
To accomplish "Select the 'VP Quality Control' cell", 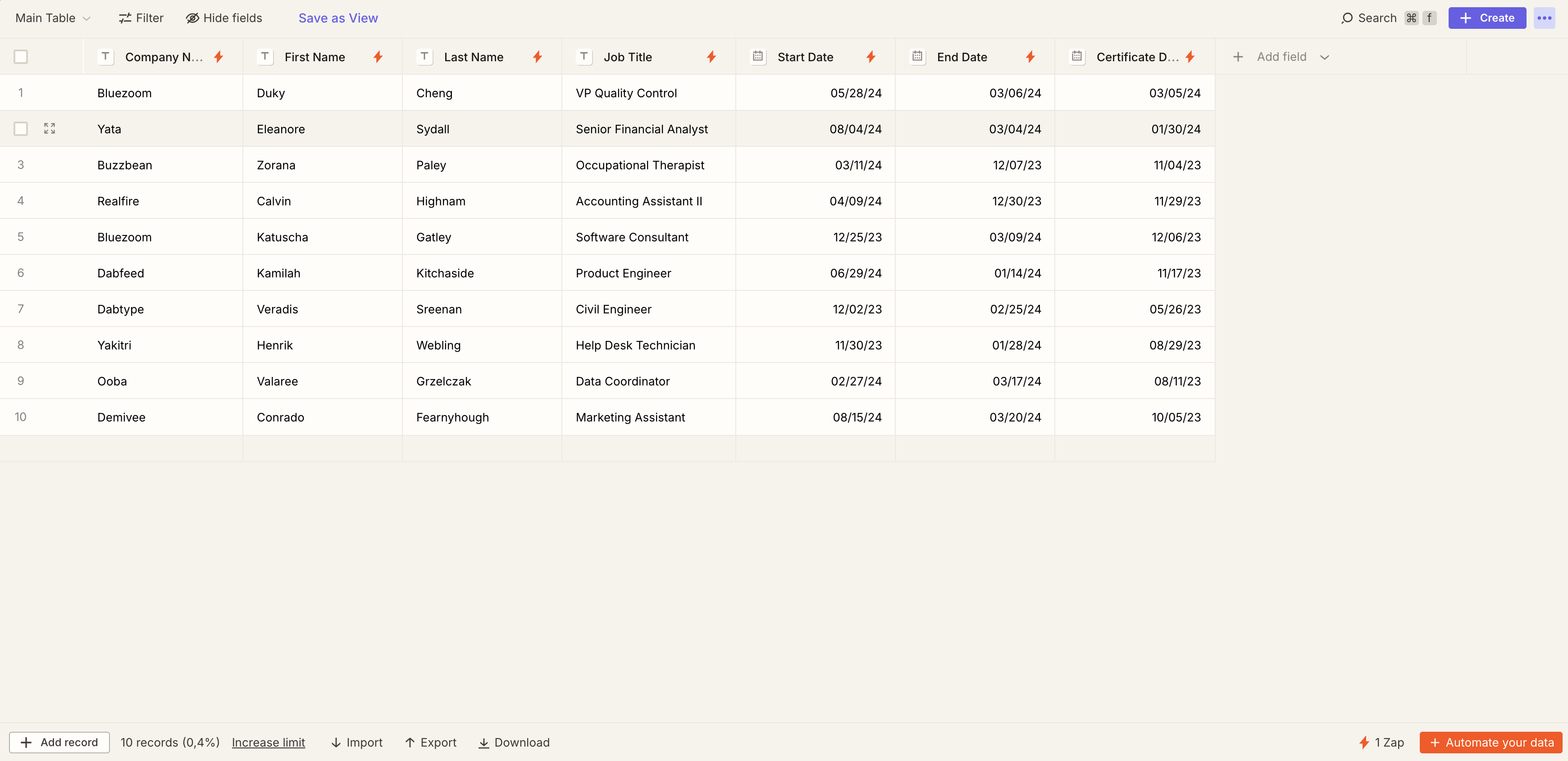I will click(x=649, y=92).
